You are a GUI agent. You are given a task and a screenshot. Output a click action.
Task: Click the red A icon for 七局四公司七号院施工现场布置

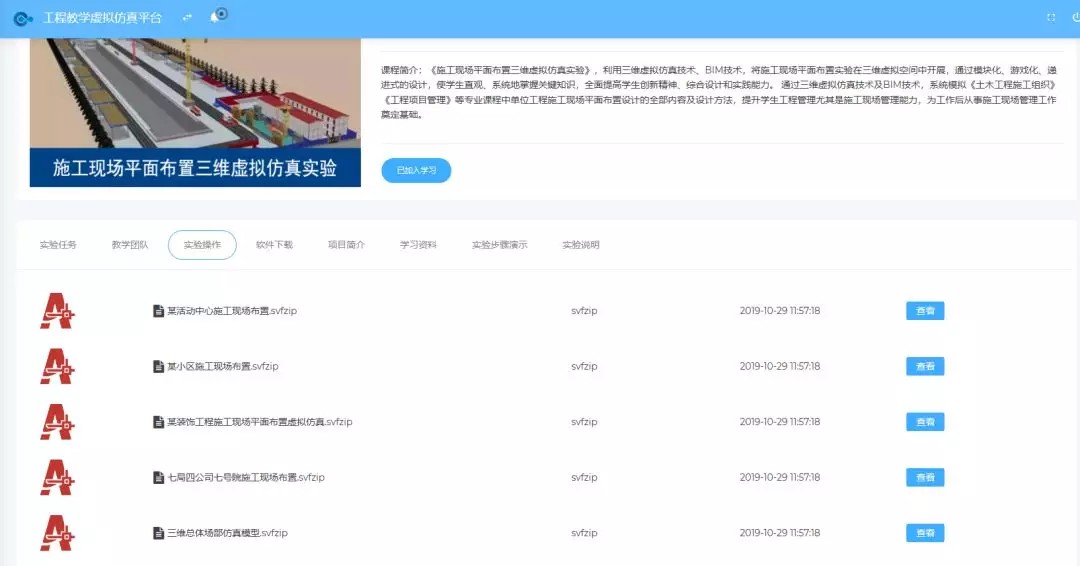point(57,477)
